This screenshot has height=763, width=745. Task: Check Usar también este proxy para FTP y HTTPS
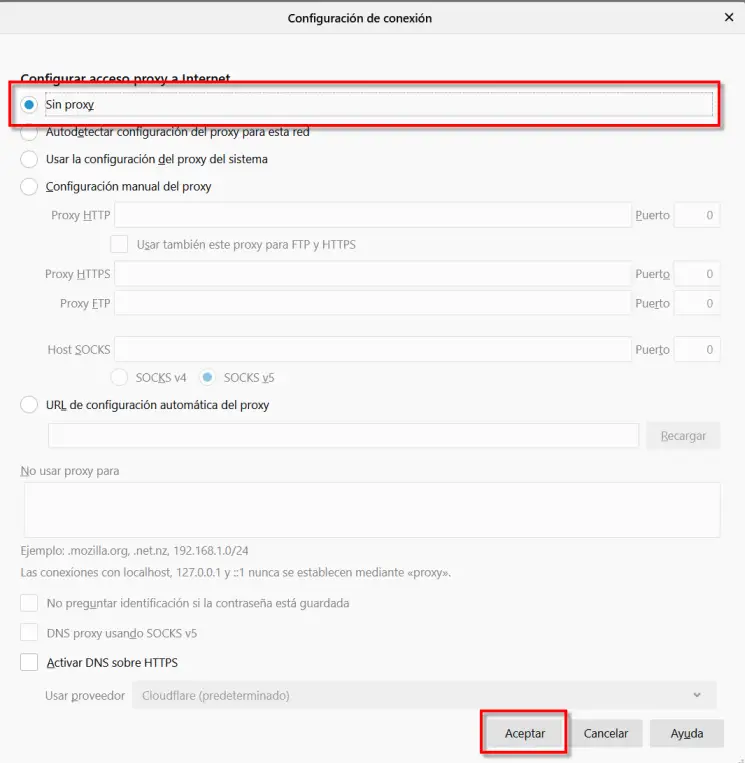click(119, 244)
